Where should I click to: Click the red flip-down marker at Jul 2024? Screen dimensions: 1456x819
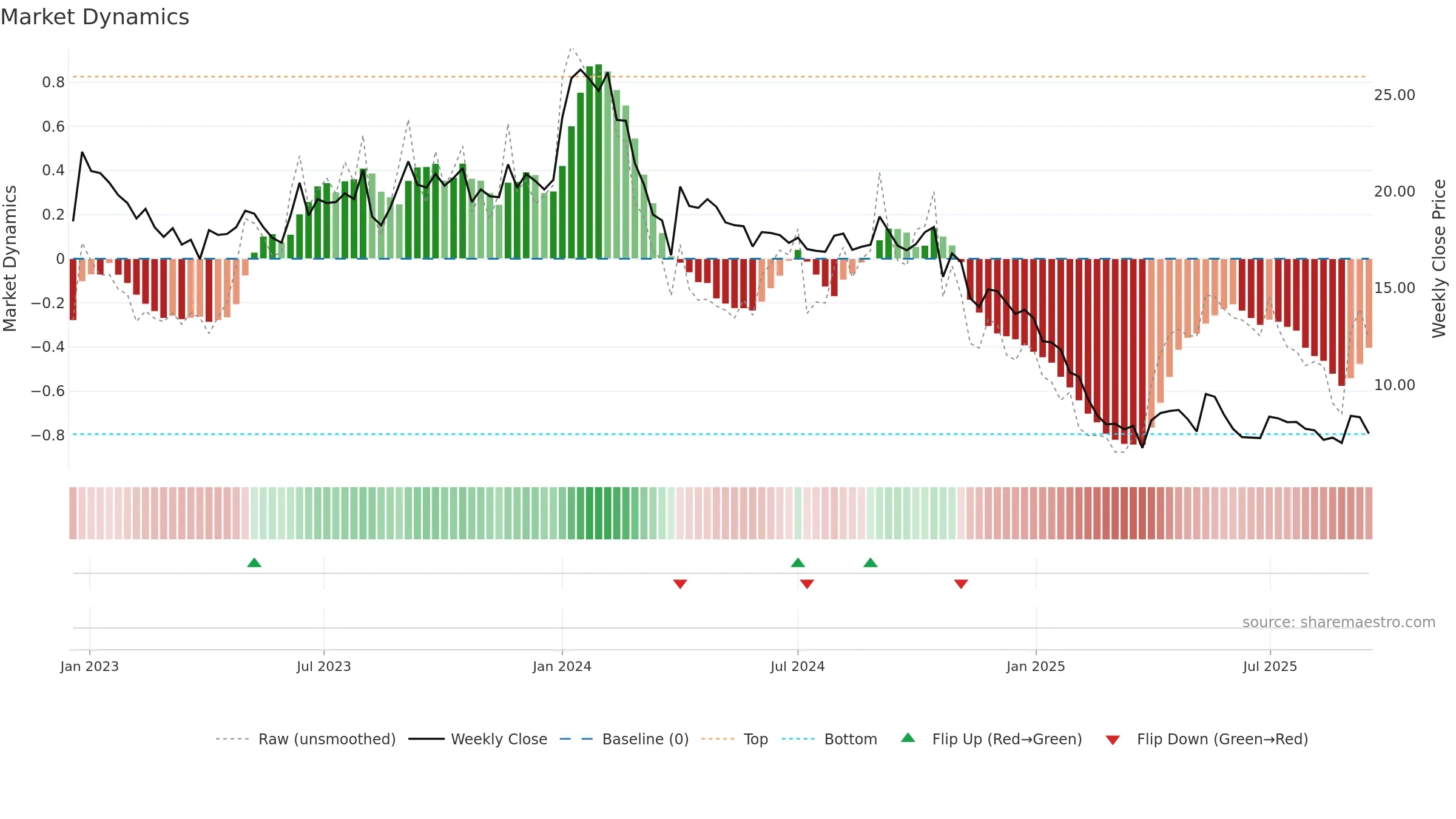[807, 584]
